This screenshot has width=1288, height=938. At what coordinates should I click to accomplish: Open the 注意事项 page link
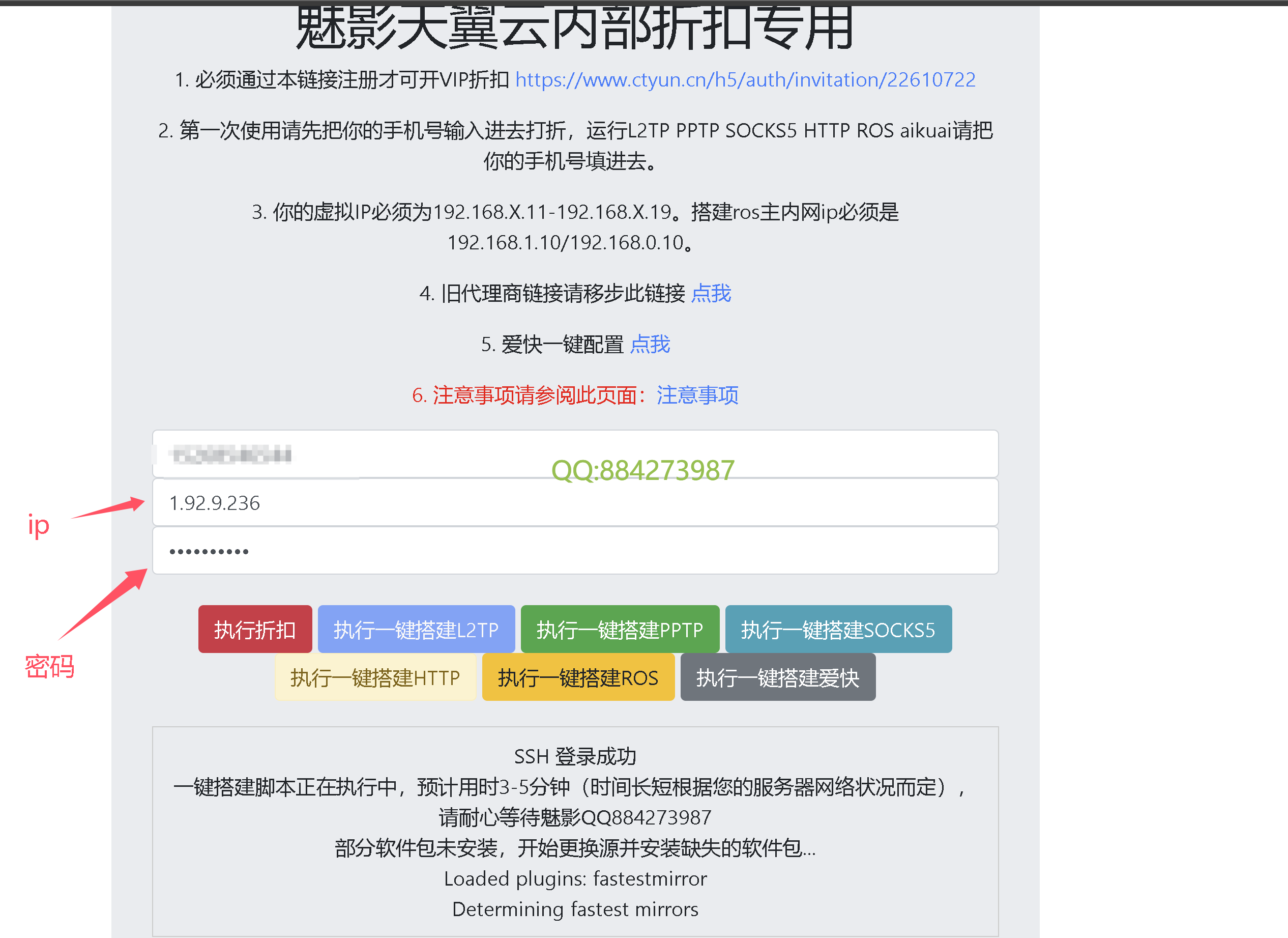[697, 395]
